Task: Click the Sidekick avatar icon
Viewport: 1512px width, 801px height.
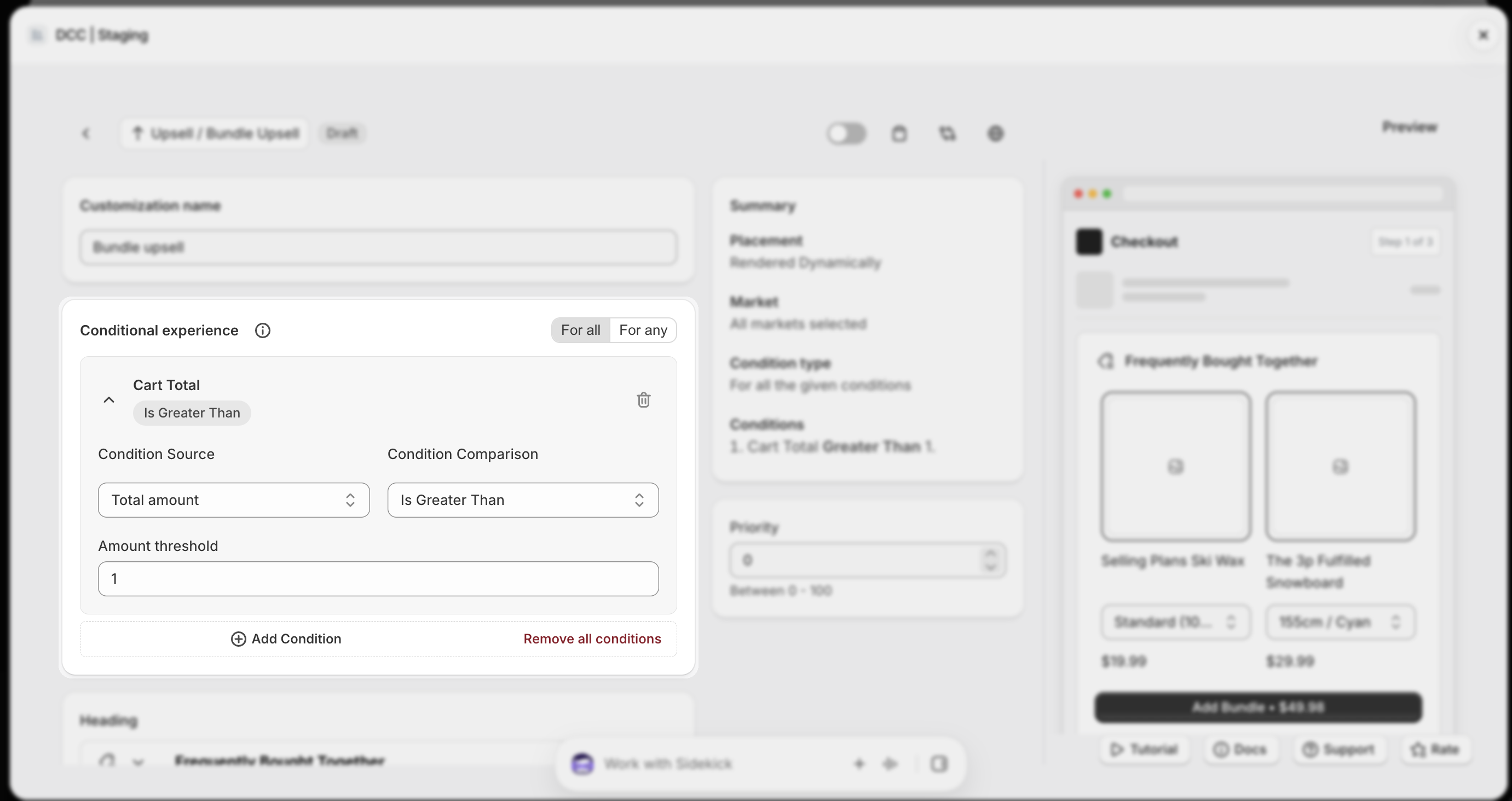Action: coord(582,763)
